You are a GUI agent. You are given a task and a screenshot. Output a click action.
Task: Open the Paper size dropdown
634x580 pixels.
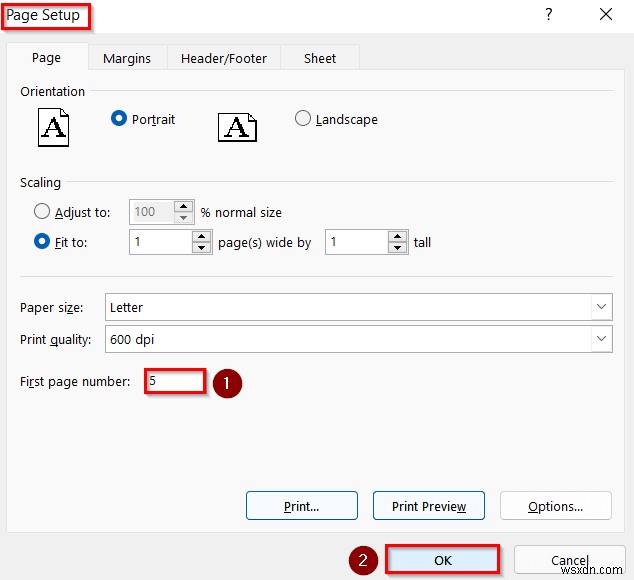(602, 307)
